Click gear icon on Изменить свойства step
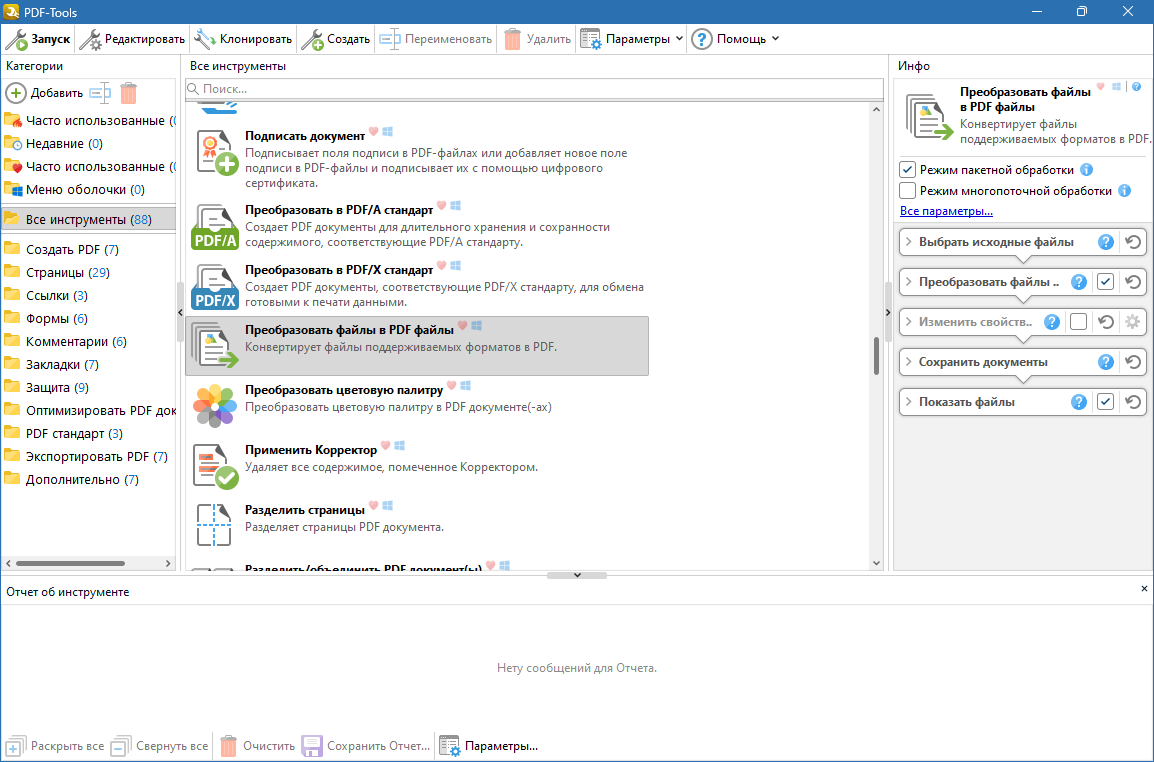 pyautogui.click(x=1132, y=322)
